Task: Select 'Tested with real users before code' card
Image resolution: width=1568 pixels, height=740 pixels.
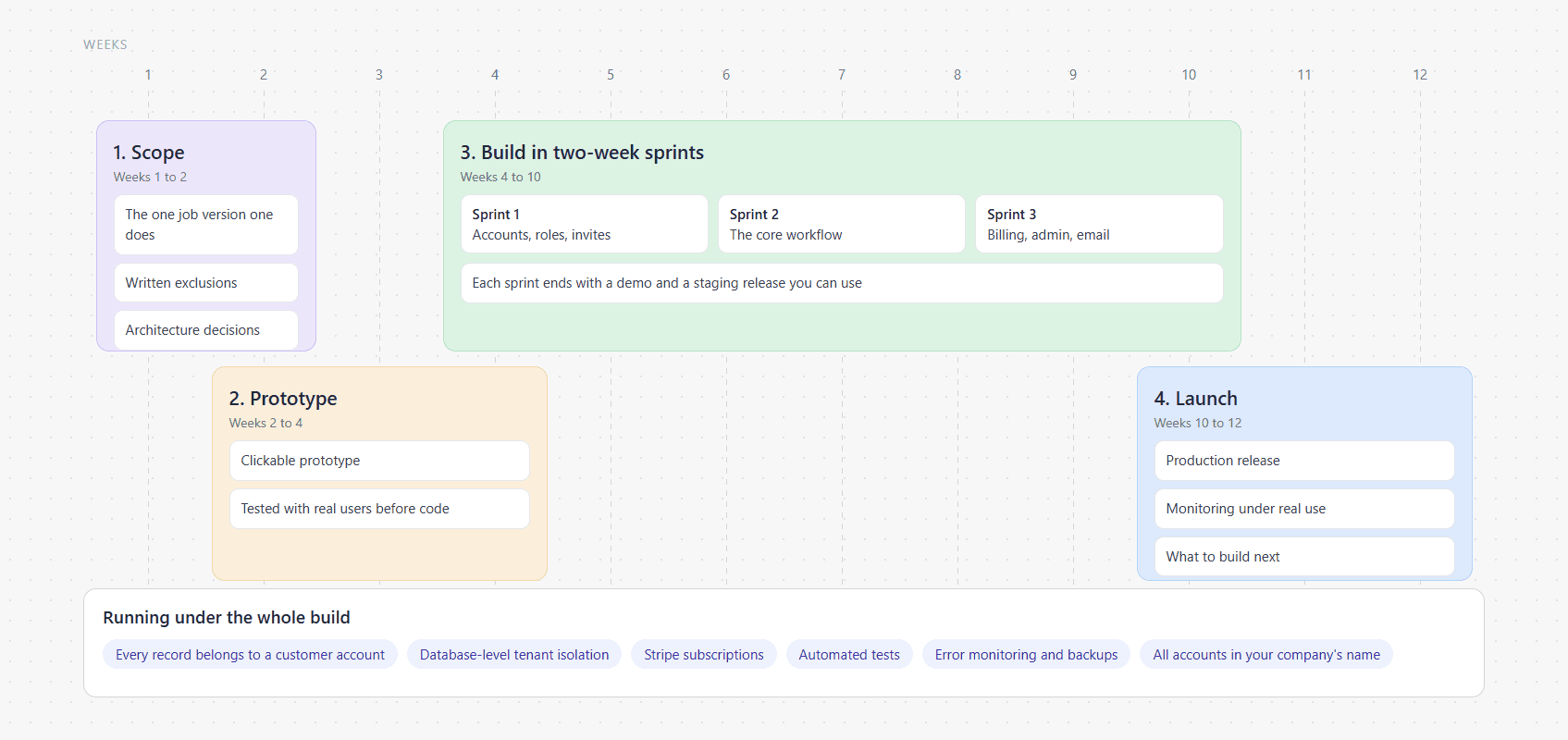Action: coord(379,509)
